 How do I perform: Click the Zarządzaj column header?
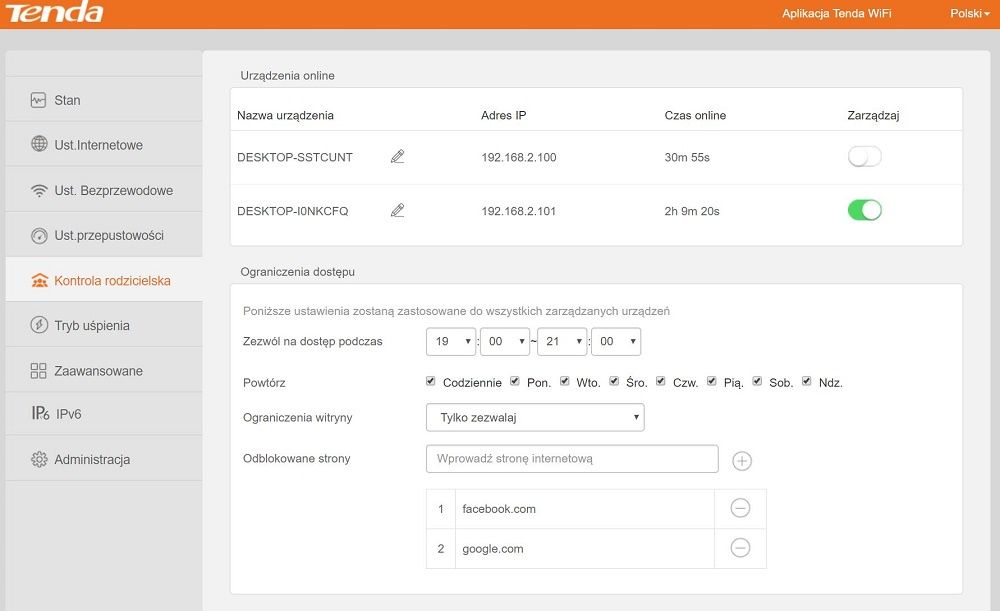(873, 115)
